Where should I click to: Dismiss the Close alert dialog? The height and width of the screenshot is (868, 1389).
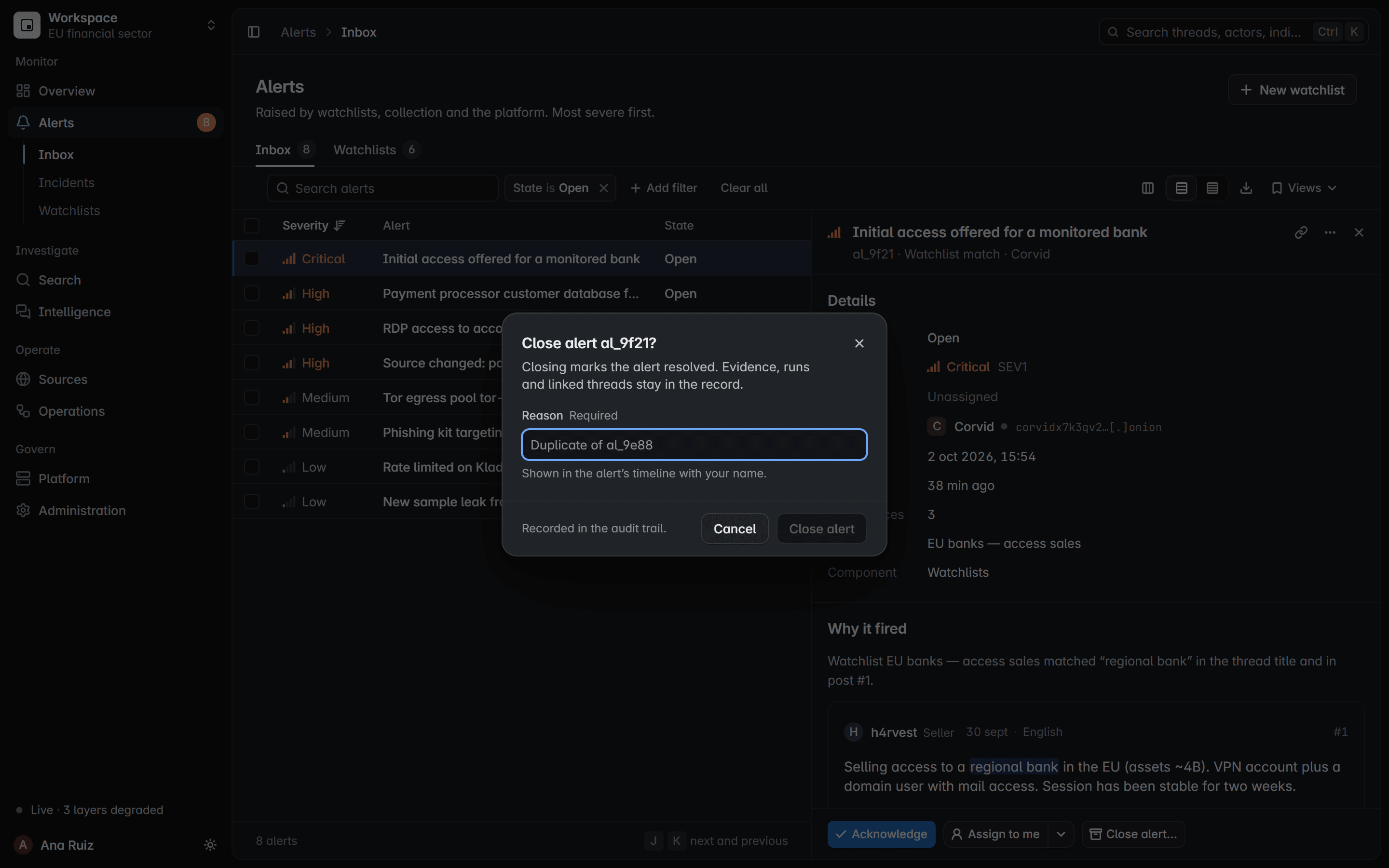[x=859, y=343]
